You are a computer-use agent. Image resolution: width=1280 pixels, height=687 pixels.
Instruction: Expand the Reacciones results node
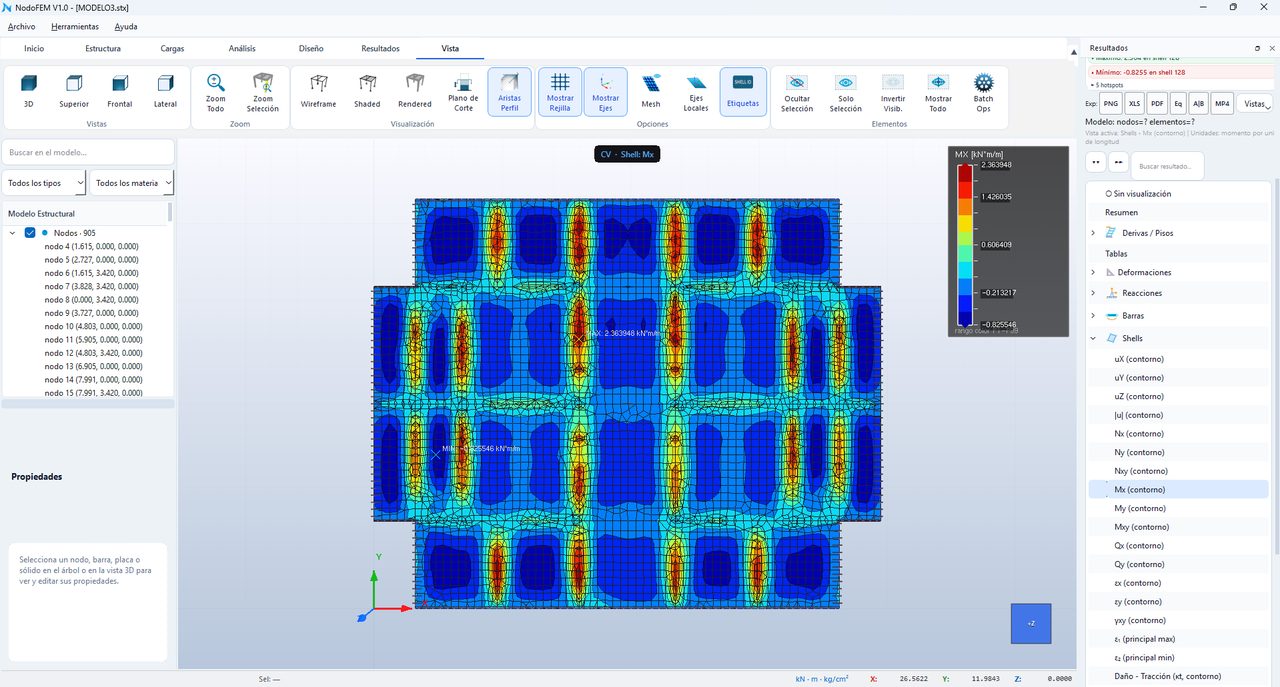(1093, 293)
